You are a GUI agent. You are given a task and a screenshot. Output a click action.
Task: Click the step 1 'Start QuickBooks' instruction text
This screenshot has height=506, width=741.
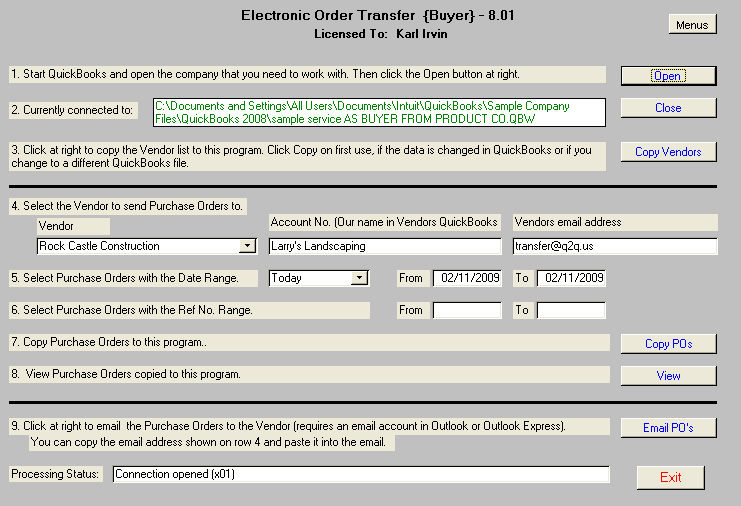(307, 74)
